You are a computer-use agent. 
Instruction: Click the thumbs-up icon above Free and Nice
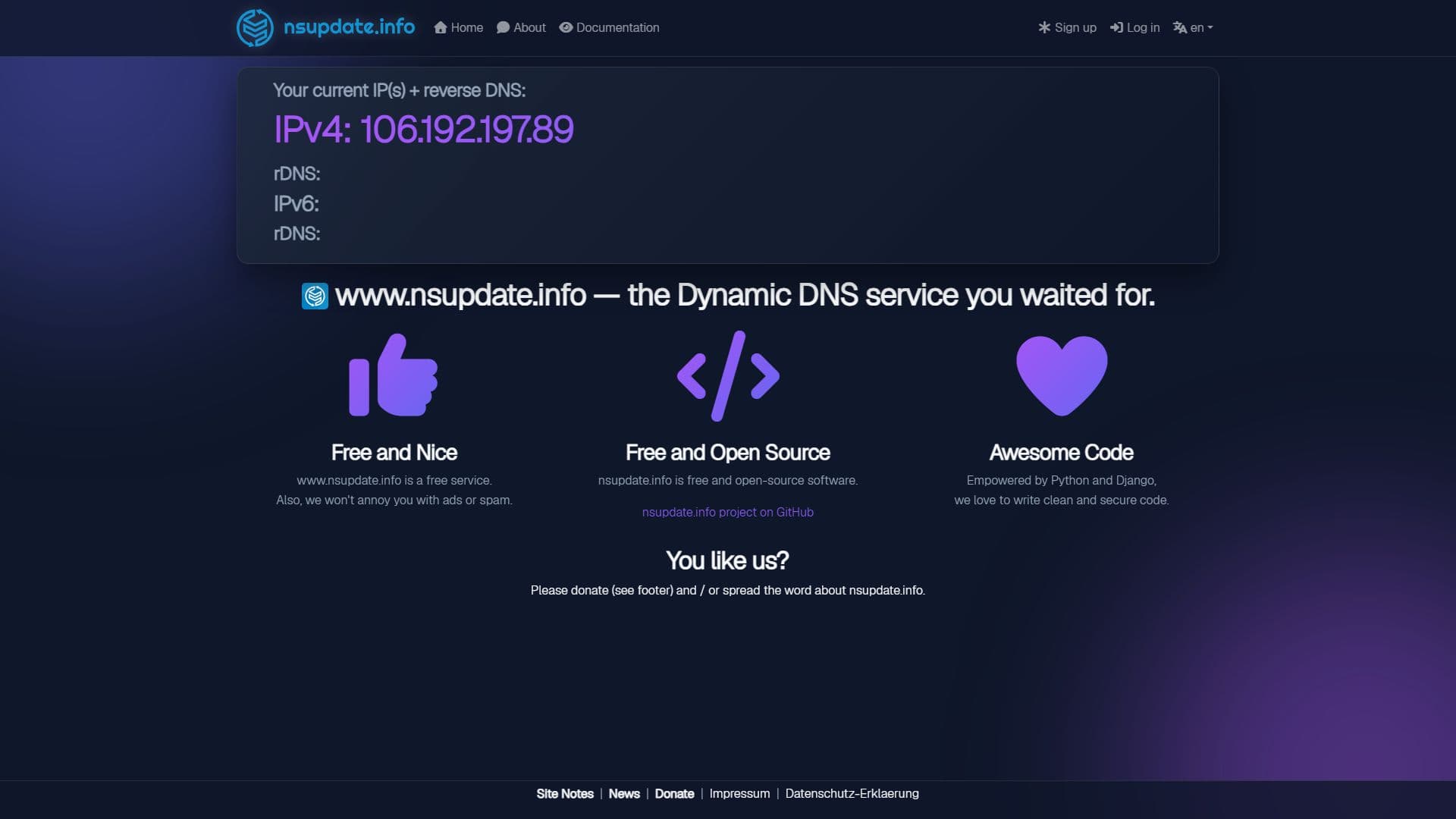coord(394,375)
